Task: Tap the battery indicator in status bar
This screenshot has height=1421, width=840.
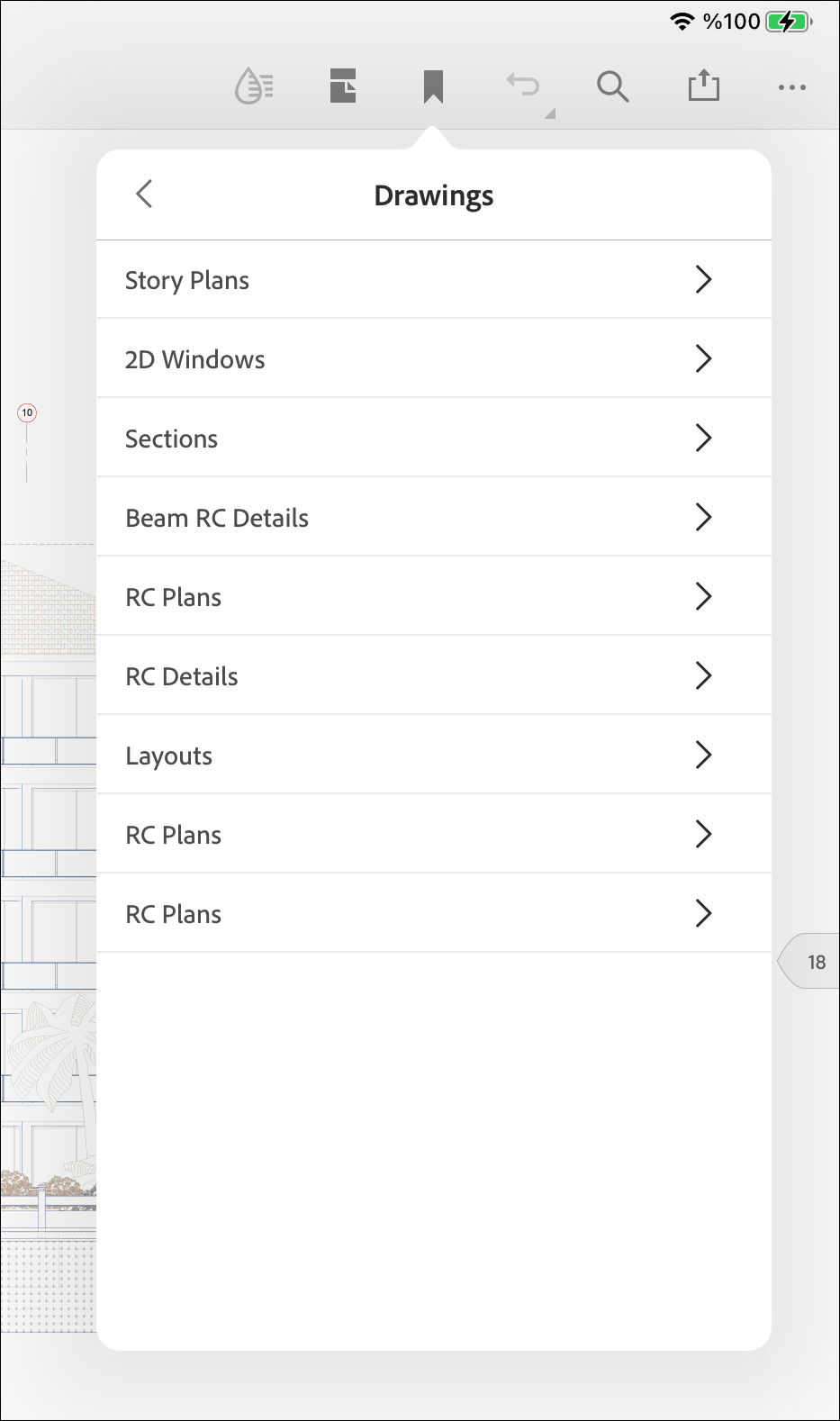Action: click(788, 22)
